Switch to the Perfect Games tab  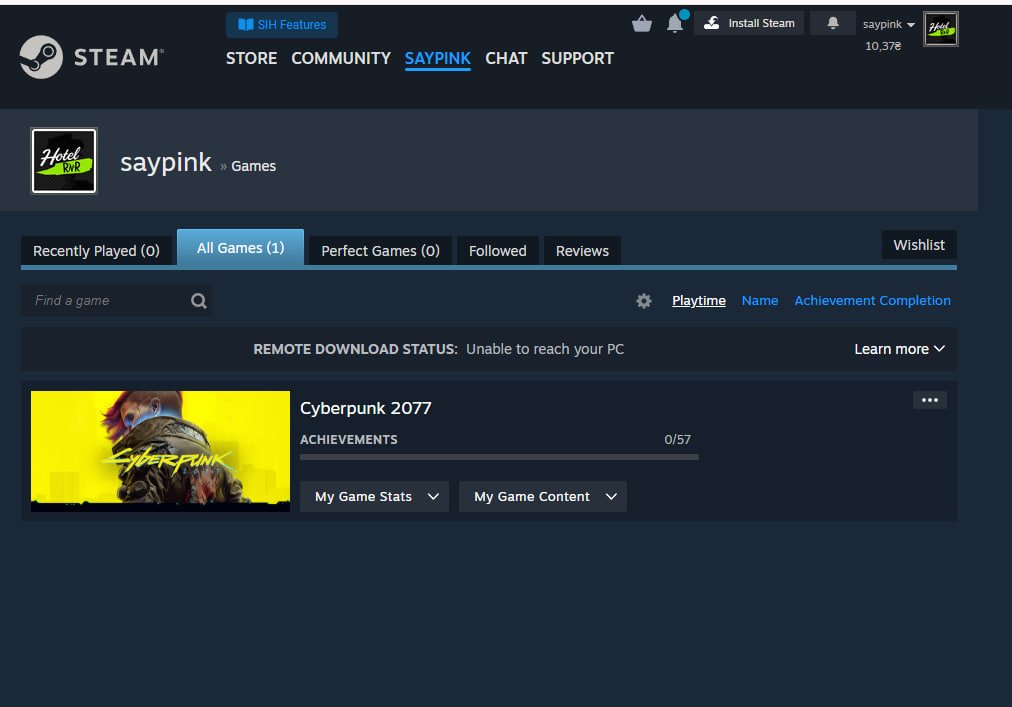pyautogui.click(x=380, y=251)
